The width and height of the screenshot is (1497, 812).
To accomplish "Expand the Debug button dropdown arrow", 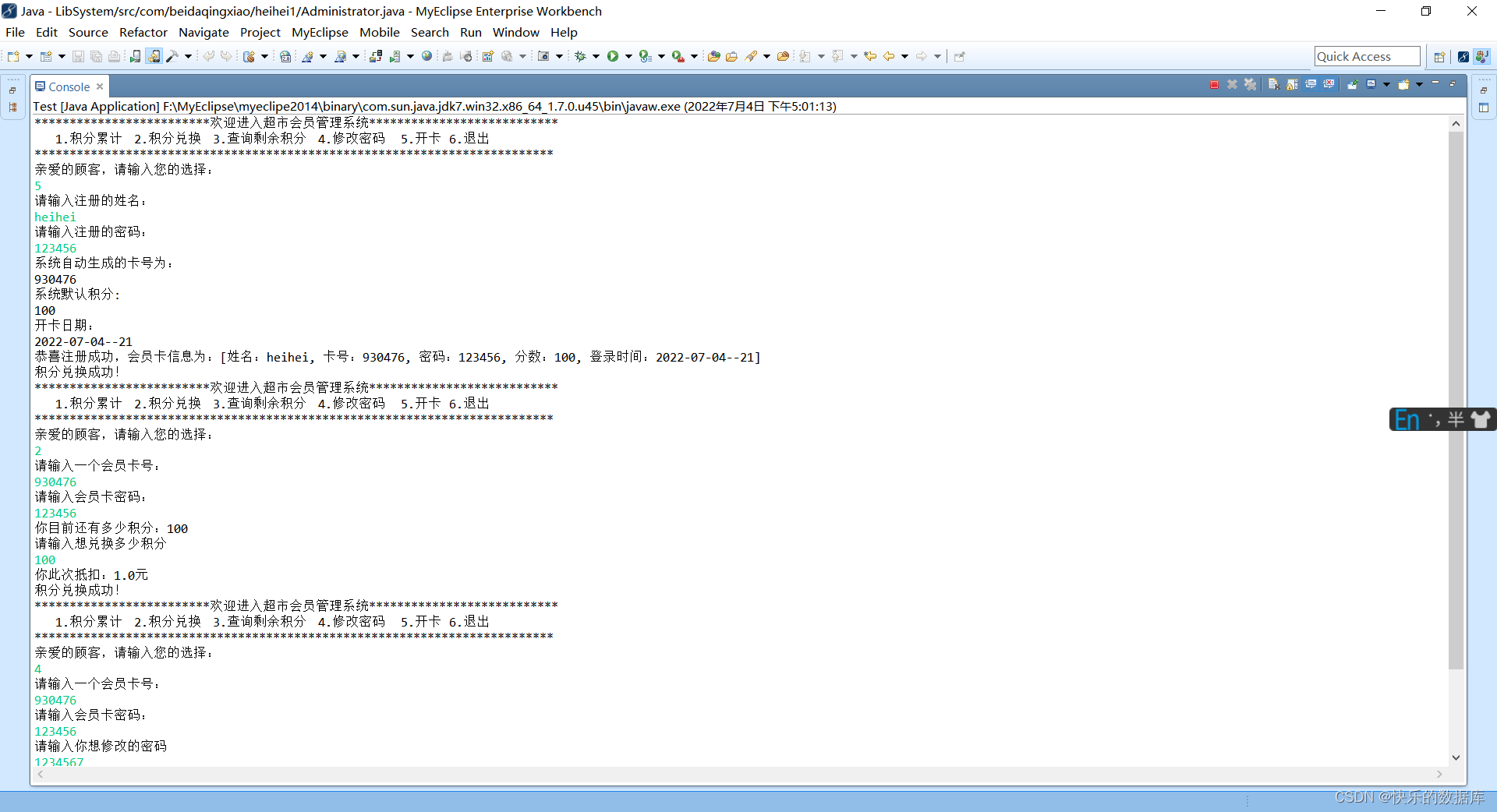I will [x=596, y=56].
